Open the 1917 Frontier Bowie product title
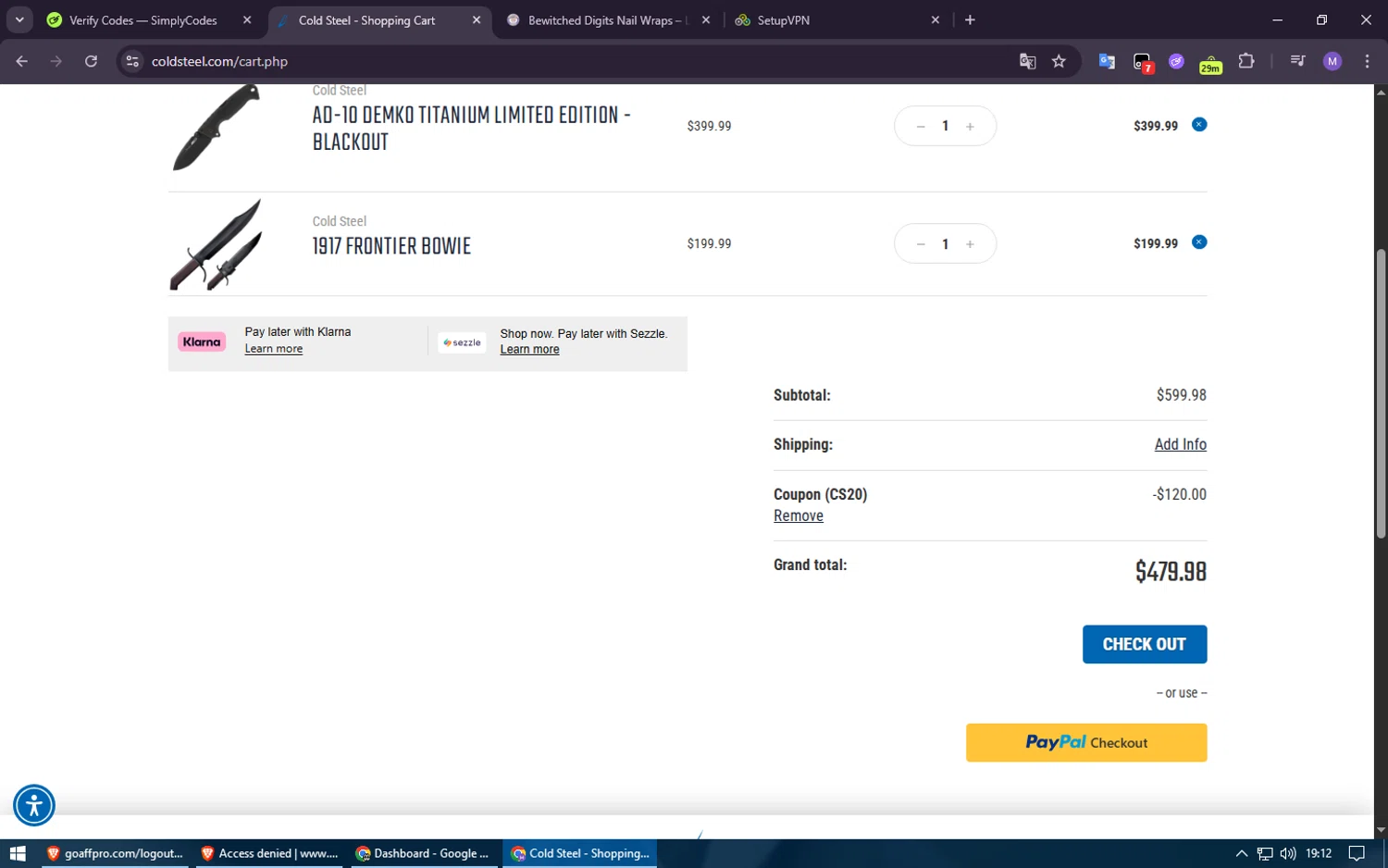This screenshot has height=868, width=1388. (391, 246)
